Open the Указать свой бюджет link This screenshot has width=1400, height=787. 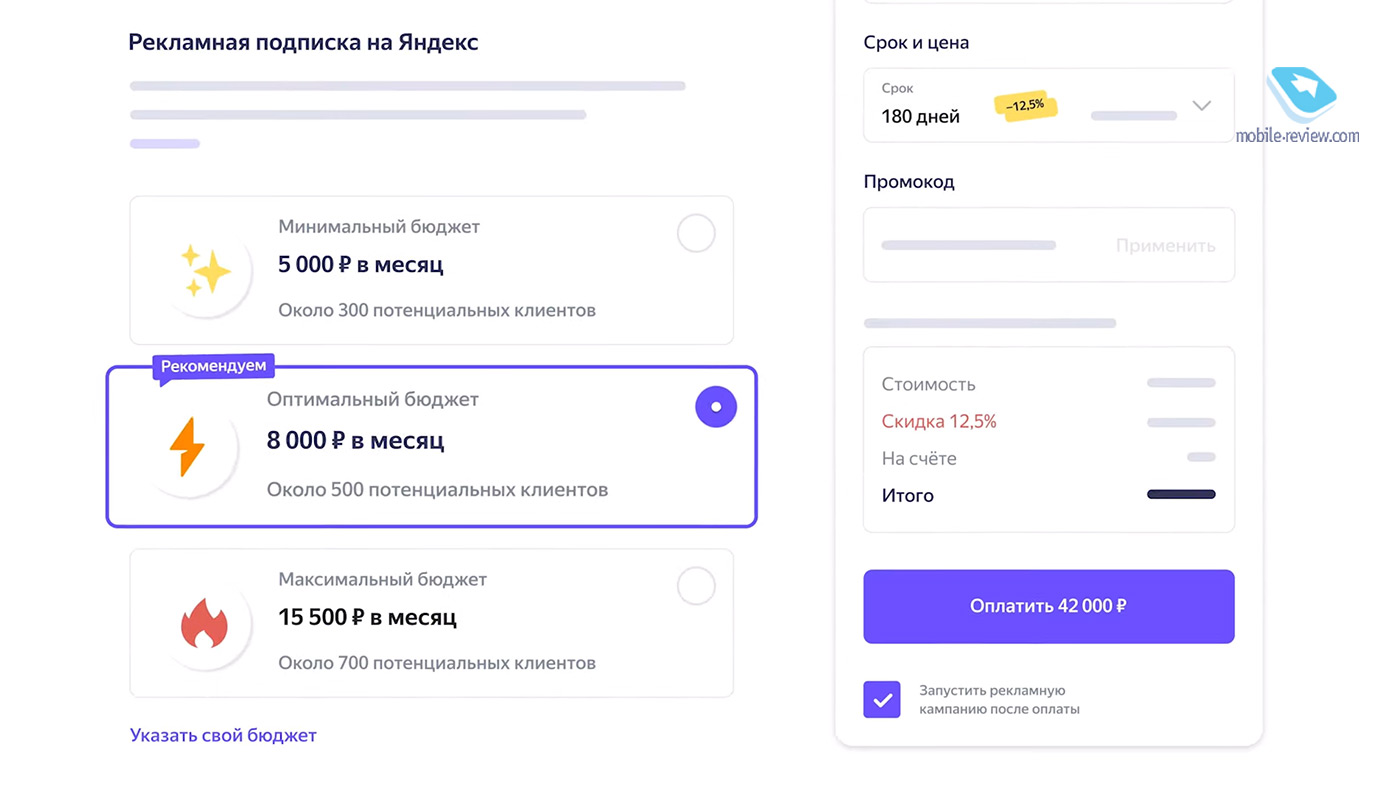click(223, 735)
